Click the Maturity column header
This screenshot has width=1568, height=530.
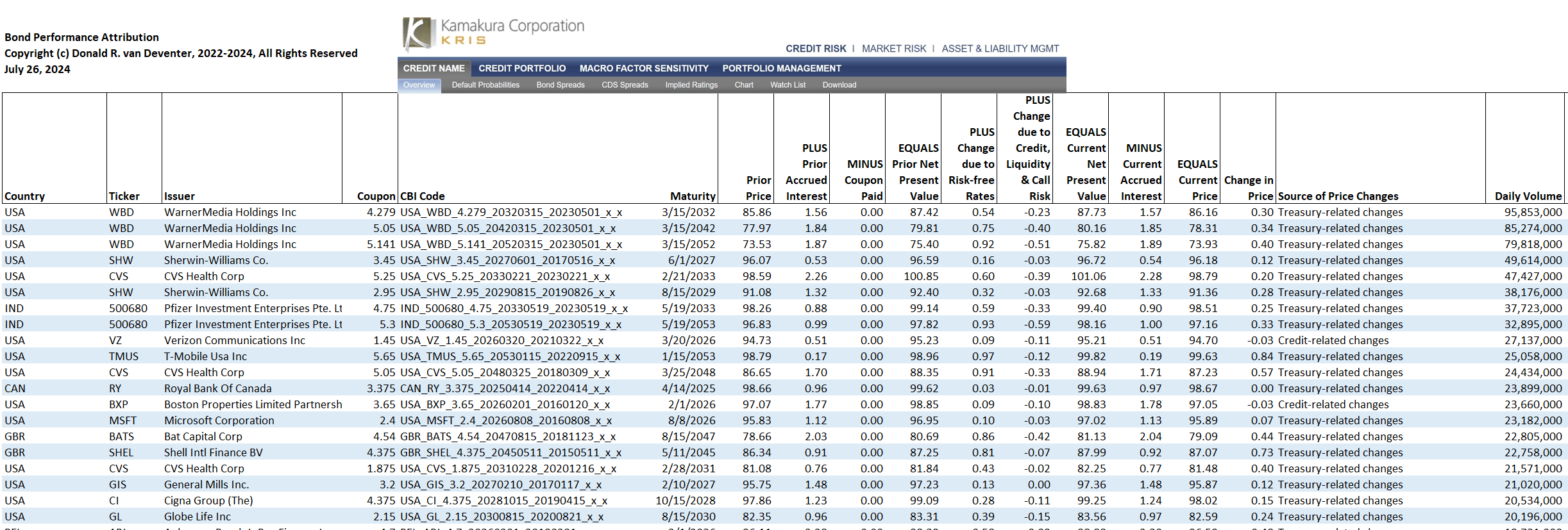[693, 196]
